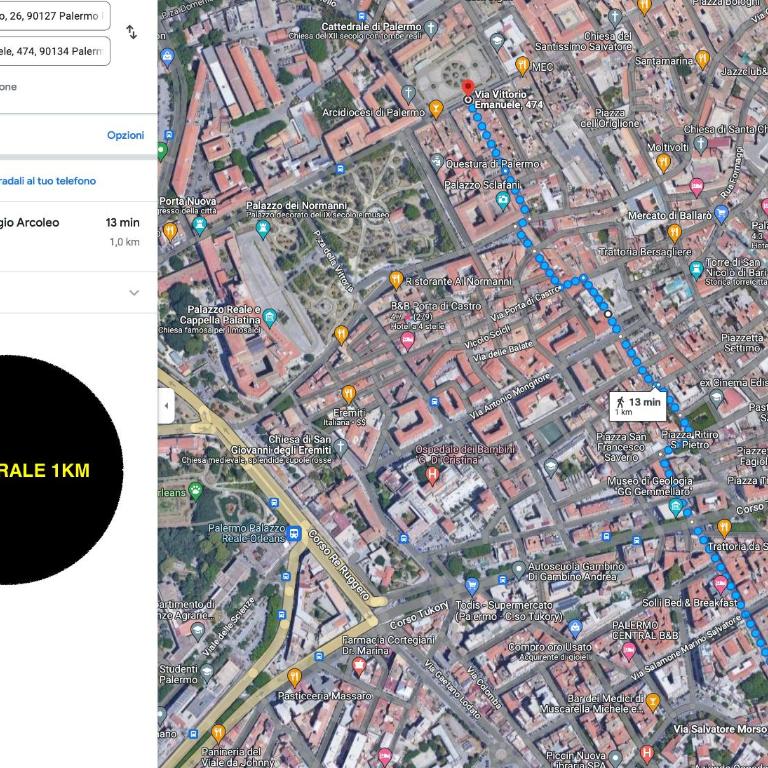The height and width of the screenshot is (768, 768).
Task: Click the Eremiti restaurant marker
Action: click(x=348, y=394)
